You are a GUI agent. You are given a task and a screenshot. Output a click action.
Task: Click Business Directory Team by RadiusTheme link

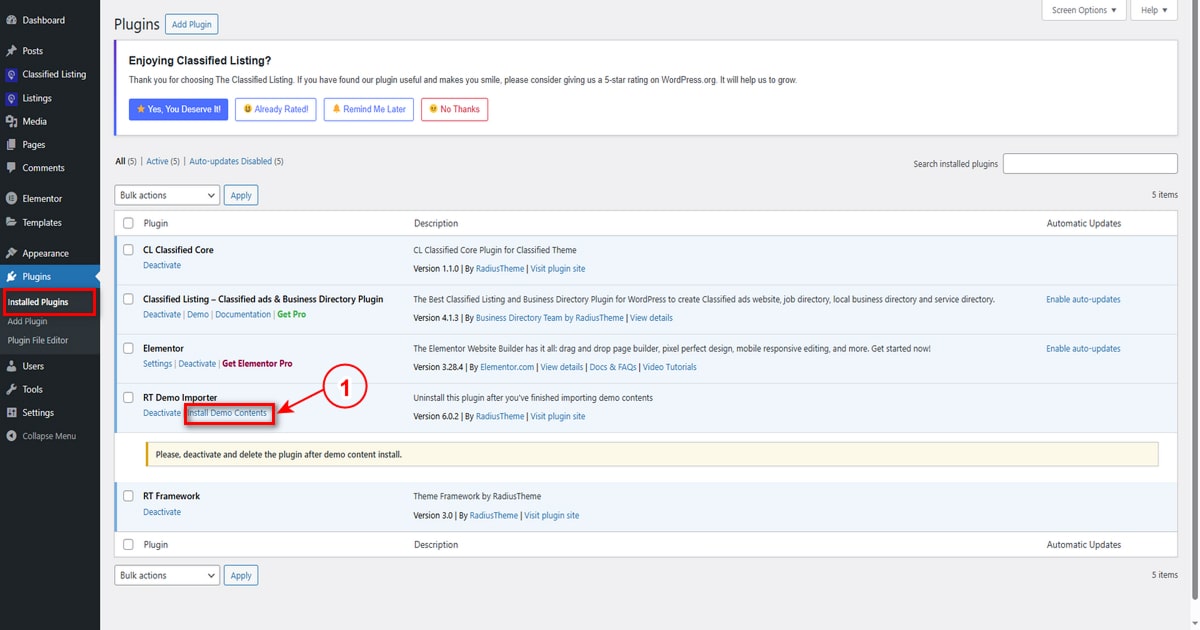click(x=550, y=318)
